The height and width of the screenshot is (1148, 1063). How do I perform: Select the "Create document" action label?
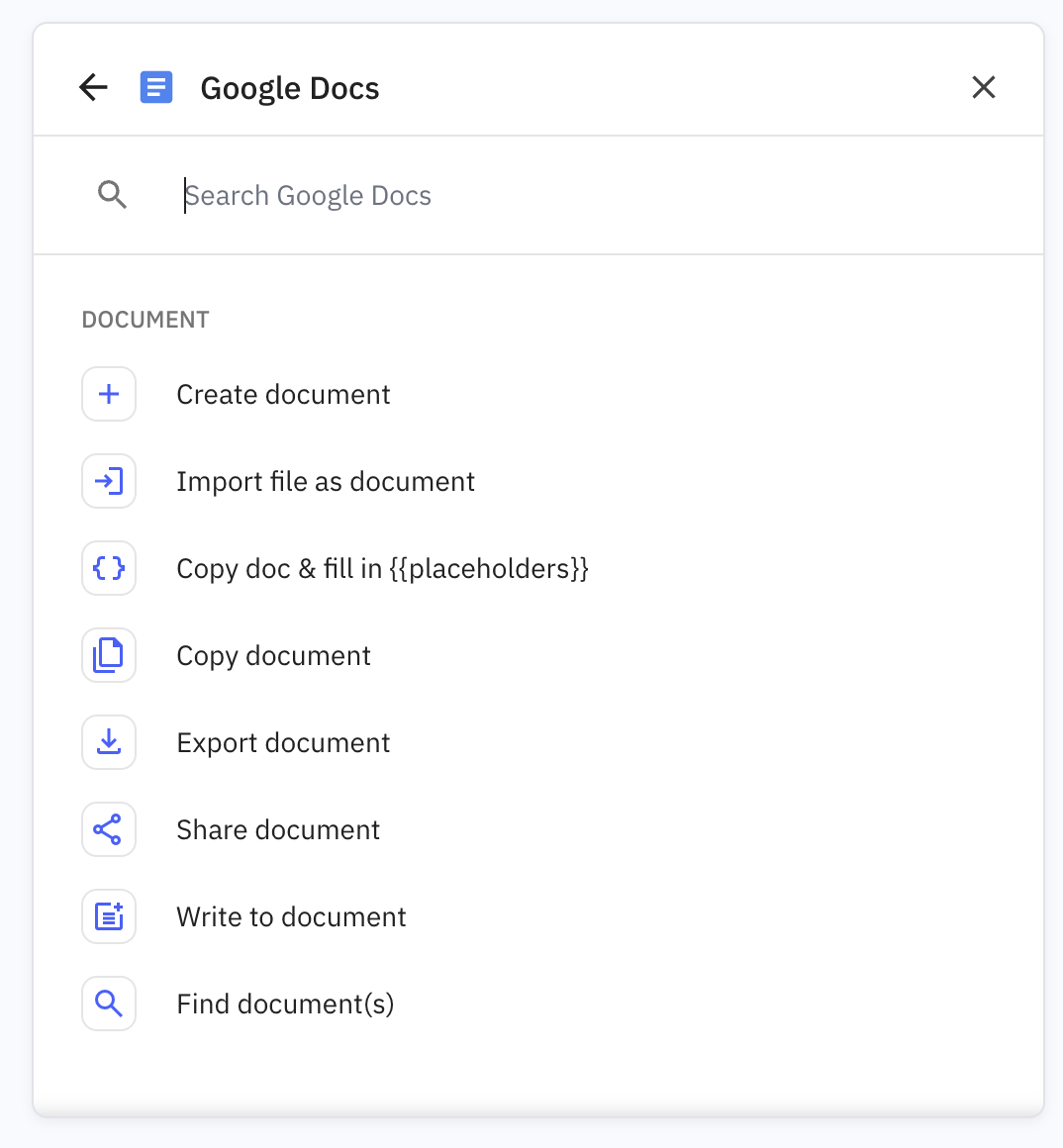click(x=283, y=395)
